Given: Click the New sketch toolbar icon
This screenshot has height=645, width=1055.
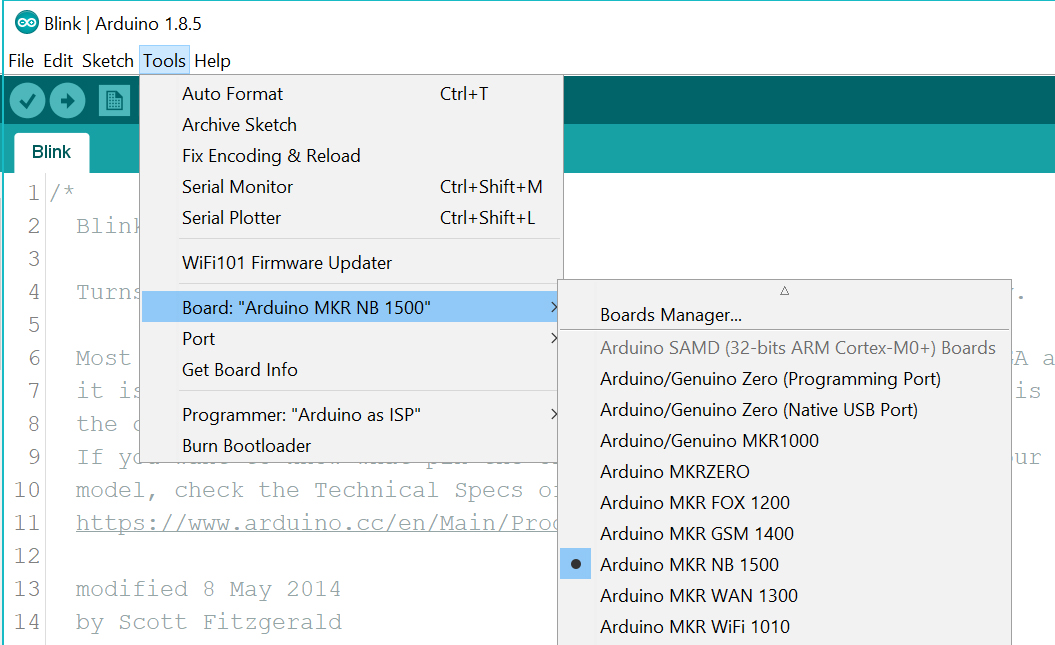Looking at the screenshot, I should click(114, 101).
